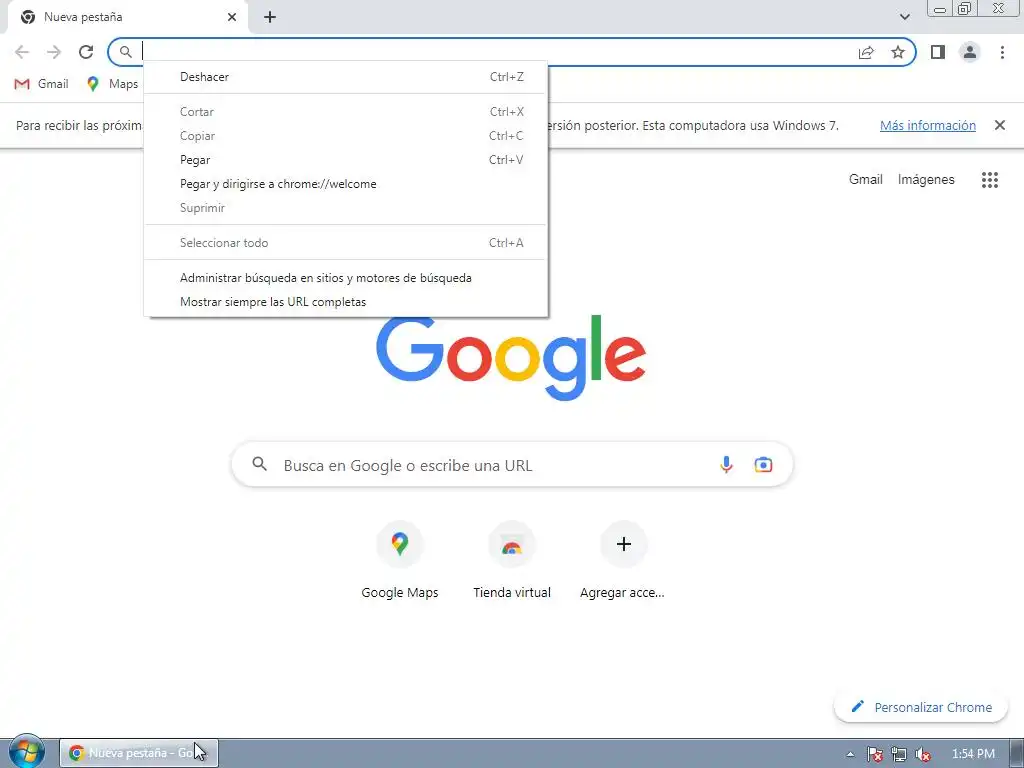The width and height of the screenshot is (1024, 768).
Task: Click the search magnifier in address bar
Action: pyautogui.click(x=125, y=52)
